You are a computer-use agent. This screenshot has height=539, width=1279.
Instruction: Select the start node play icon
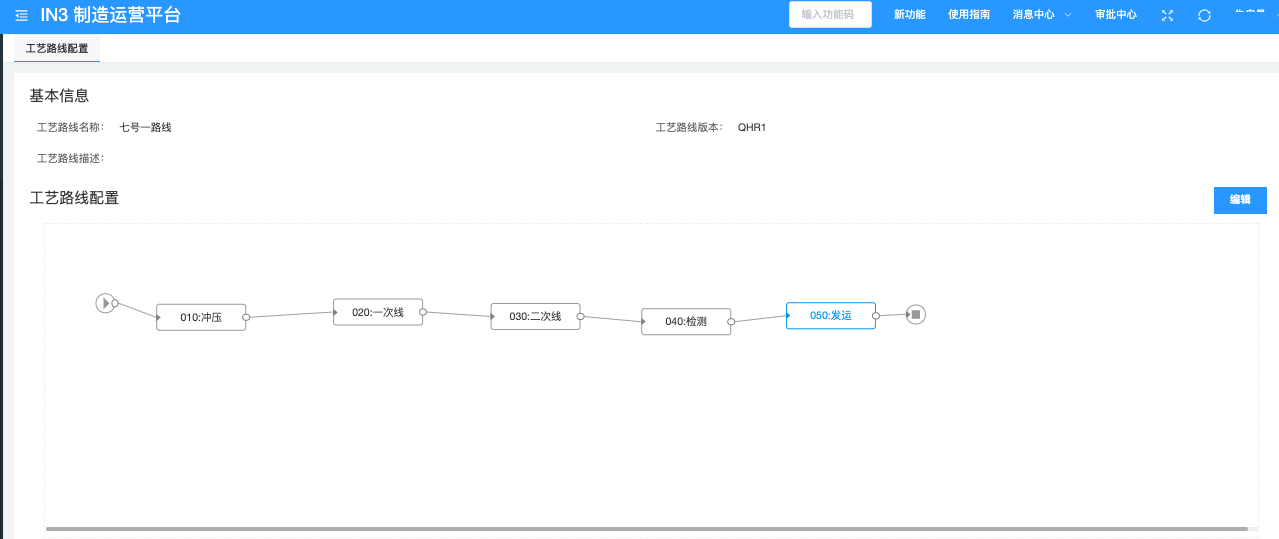coord(105,302)
